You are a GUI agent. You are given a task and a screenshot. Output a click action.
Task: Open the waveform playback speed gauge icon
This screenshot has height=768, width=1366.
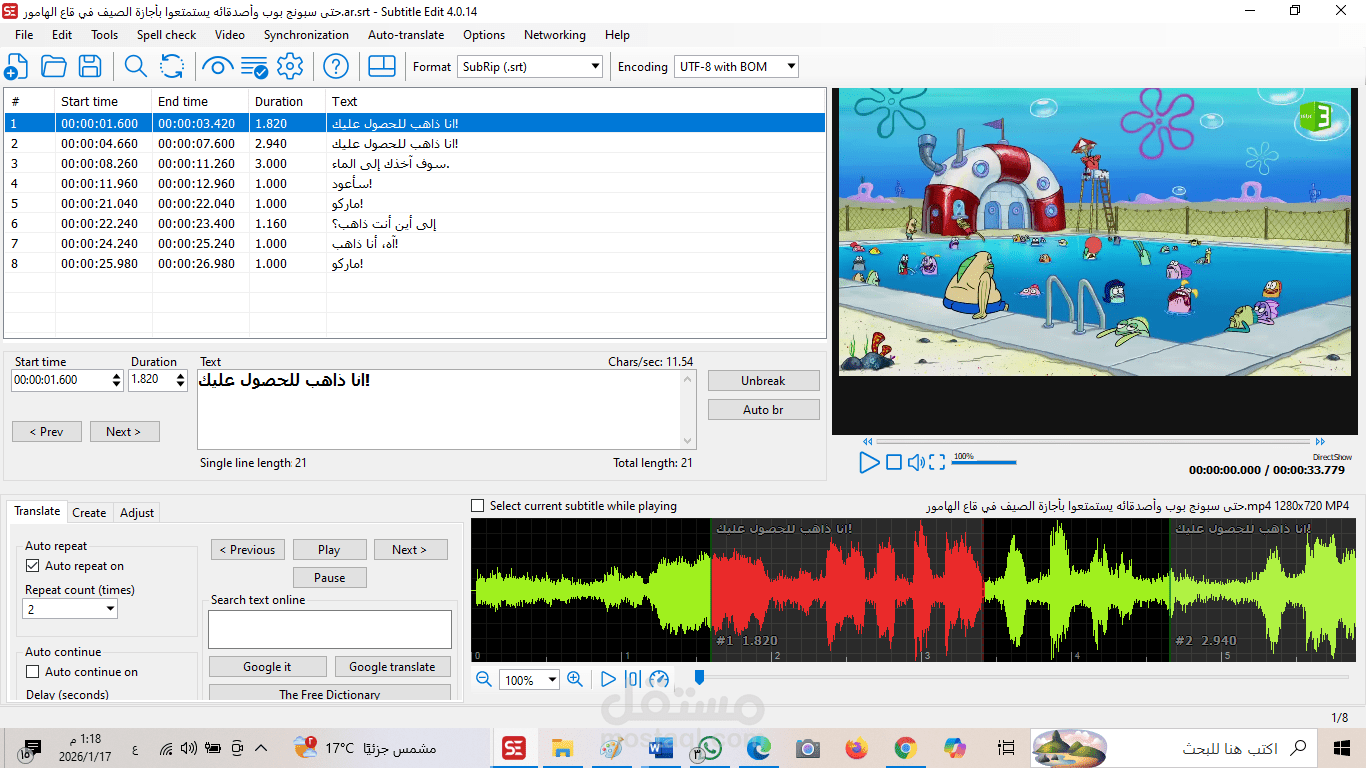click(x=659, y=679)
